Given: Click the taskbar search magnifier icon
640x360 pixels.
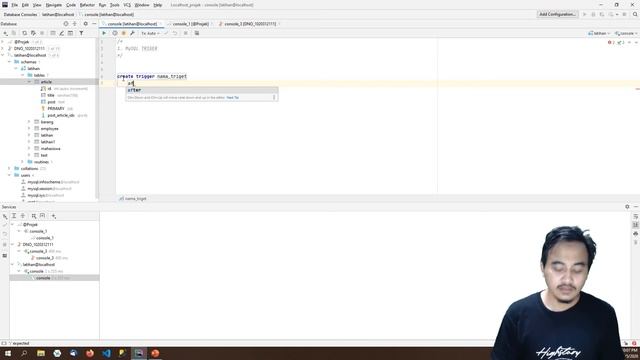Looking at the screenshot, I should point(24,353).
